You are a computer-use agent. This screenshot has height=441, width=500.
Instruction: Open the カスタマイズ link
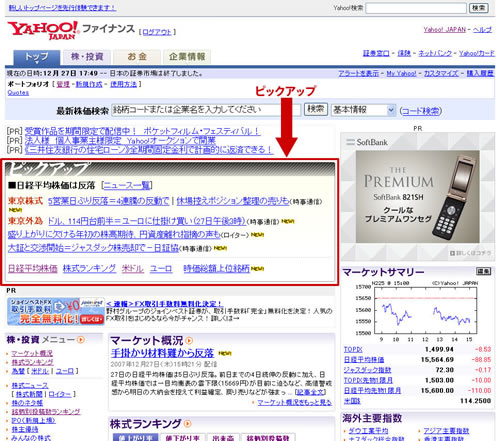coord(441,73)
